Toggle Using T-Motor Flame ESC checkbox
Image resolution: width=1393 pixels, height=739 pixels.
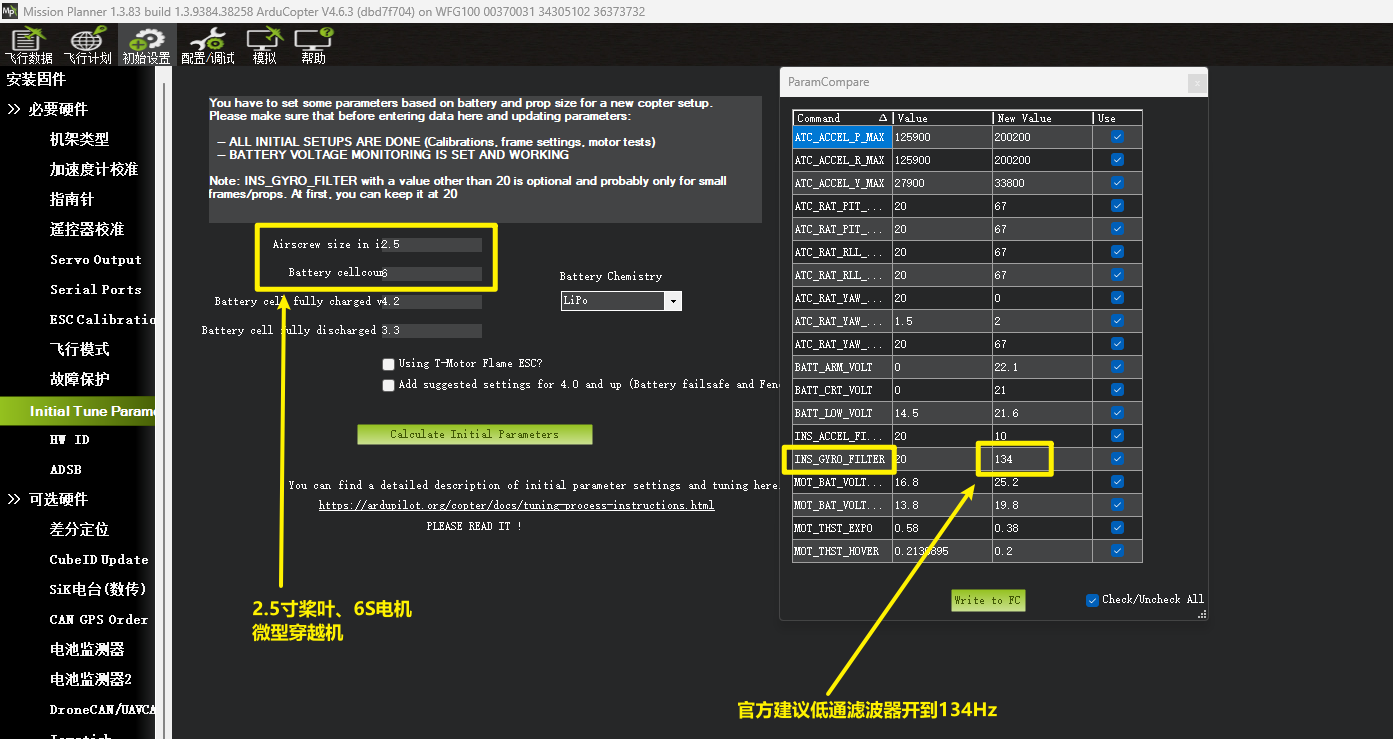pos(389,364)
